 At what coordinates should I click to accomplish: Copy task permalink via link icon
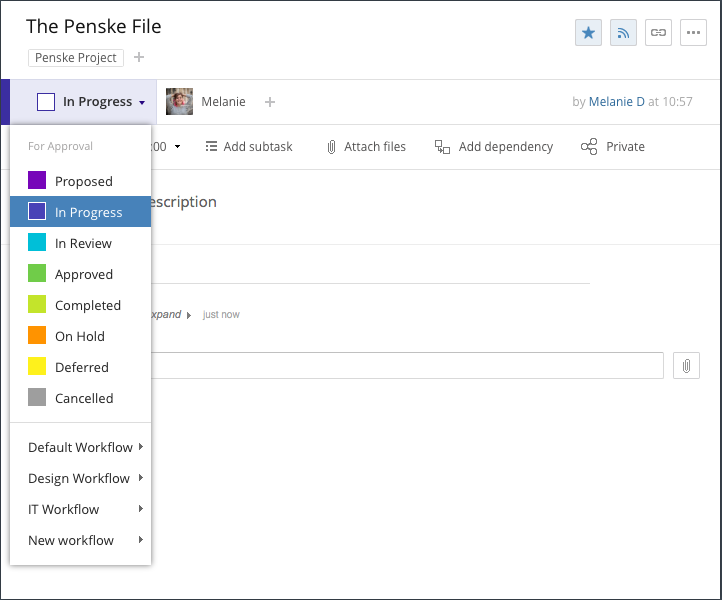(658, 33)
